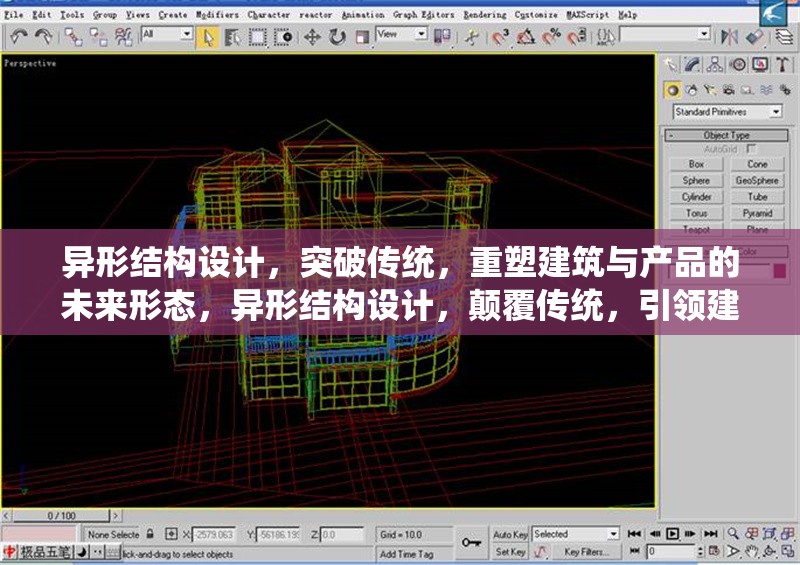Pick the Rectangular Selection Region tool
This screenshot has height=565, width=800.
click(258, 38)
